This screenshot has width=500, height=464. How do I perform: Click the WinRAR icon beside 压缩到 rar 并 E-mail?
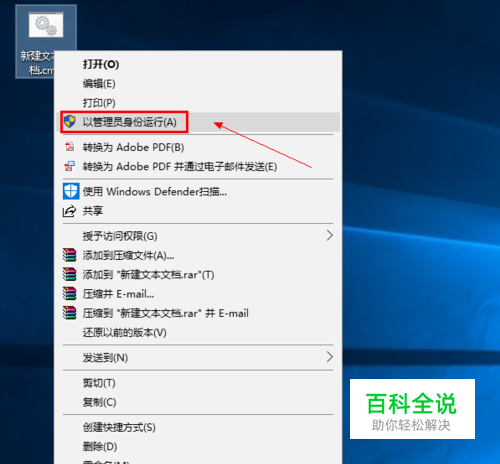click(x=70, y=313)
